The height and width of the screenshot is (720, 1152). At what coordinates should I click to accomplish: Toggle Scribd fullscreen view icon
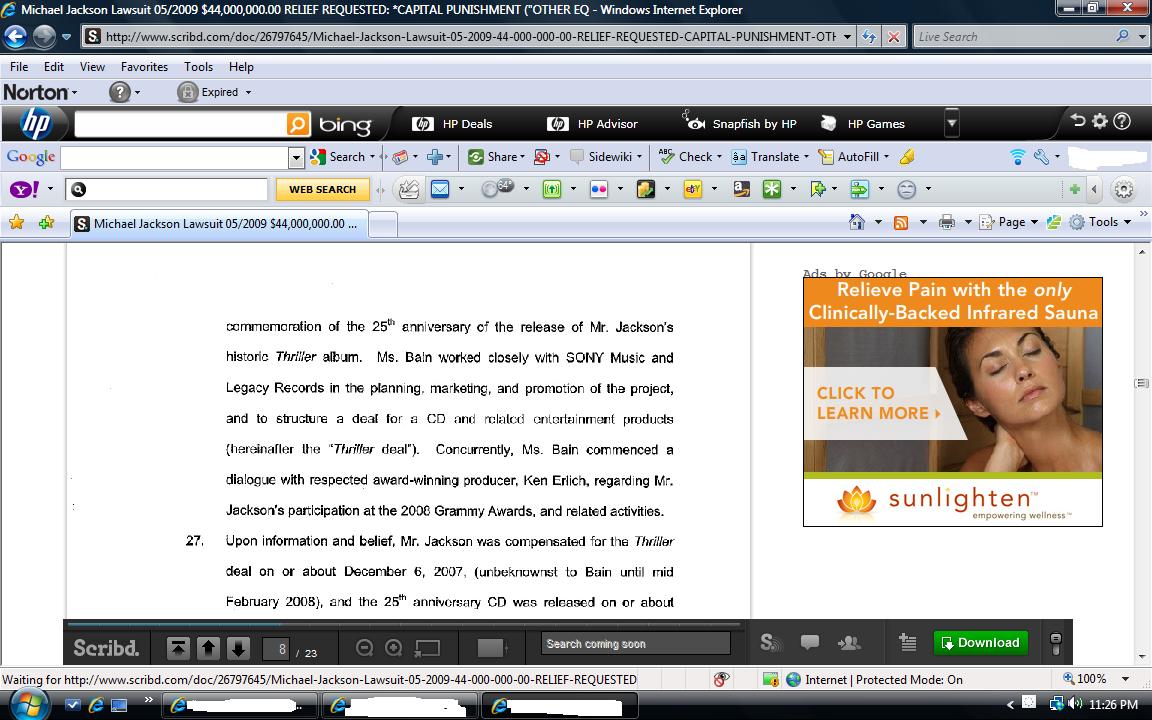[x=427, y=648]
